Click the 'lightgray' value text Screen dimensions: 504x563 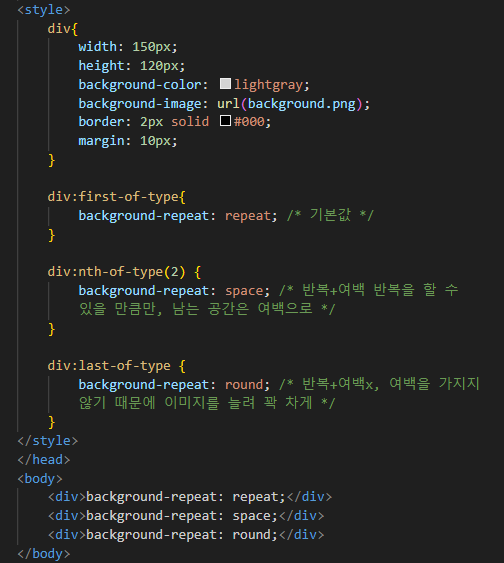click(x=269, y=85)
